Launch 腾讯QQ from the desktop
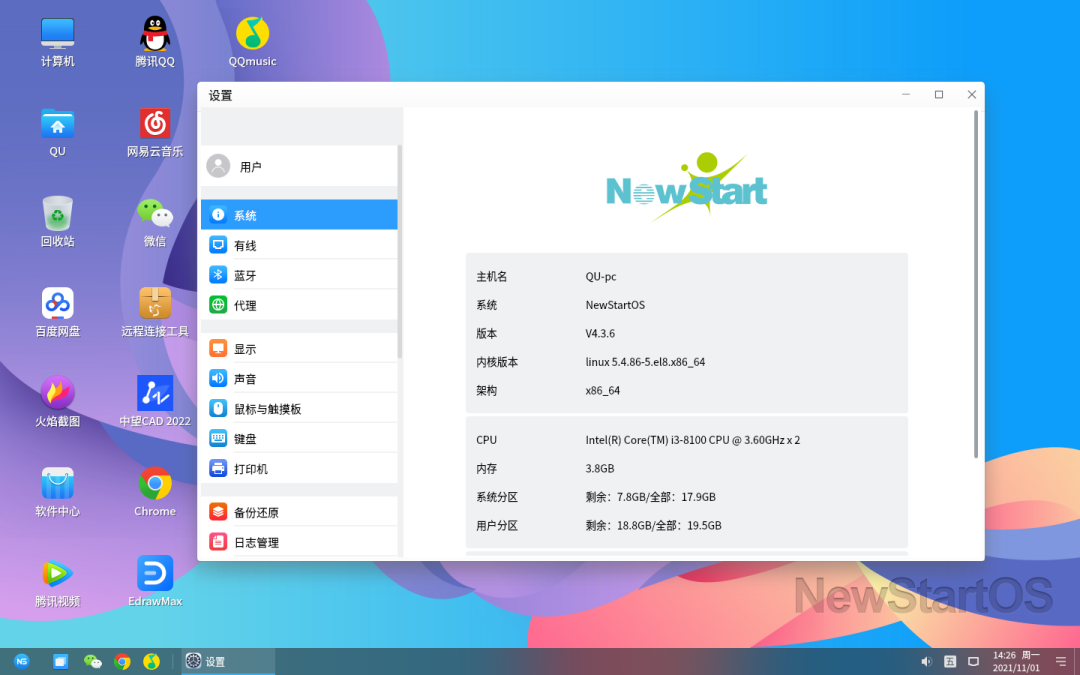Viewport: 1080px width, 675px height. point(155,41)
